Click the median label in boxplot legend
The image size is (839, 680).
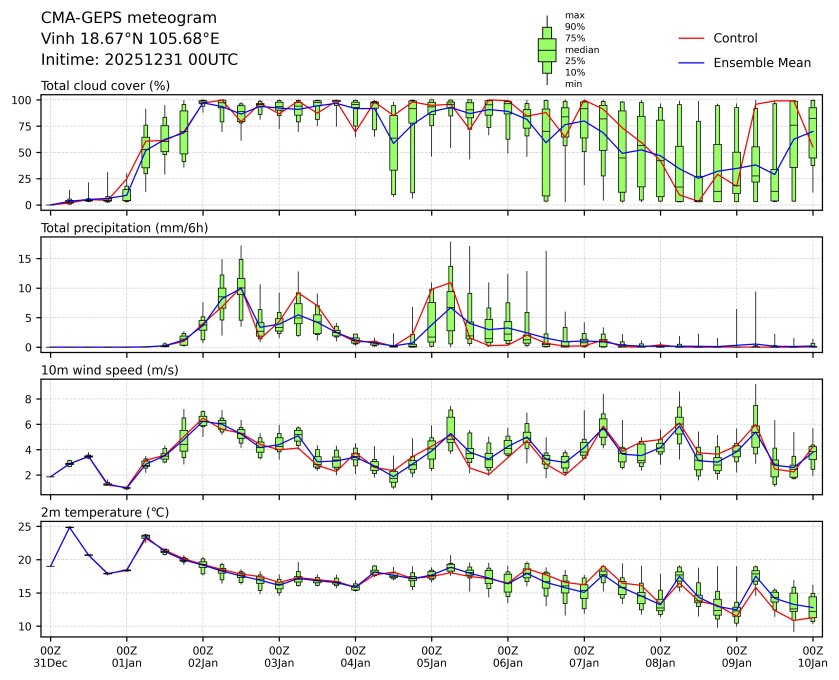click(576, 49)
